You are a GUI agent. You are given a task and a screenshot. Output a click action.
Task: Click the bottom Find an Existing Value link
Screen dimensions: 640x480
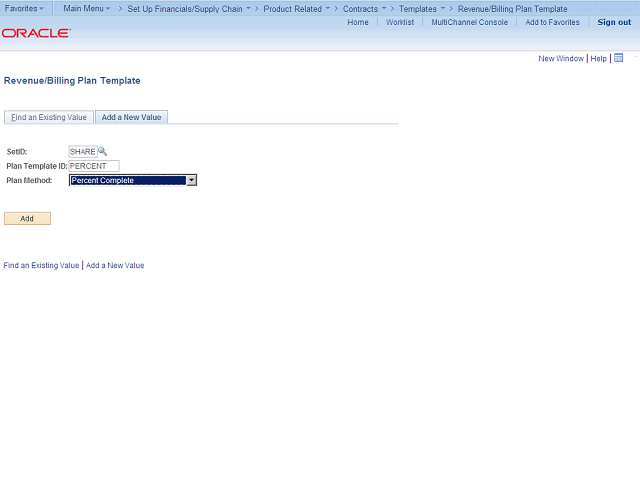(41, 265)
